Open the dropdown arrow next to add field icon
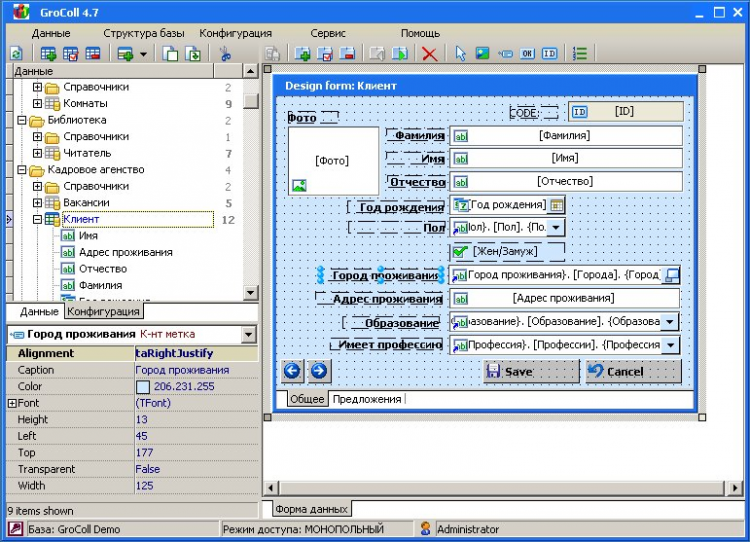 pos(143,54)
